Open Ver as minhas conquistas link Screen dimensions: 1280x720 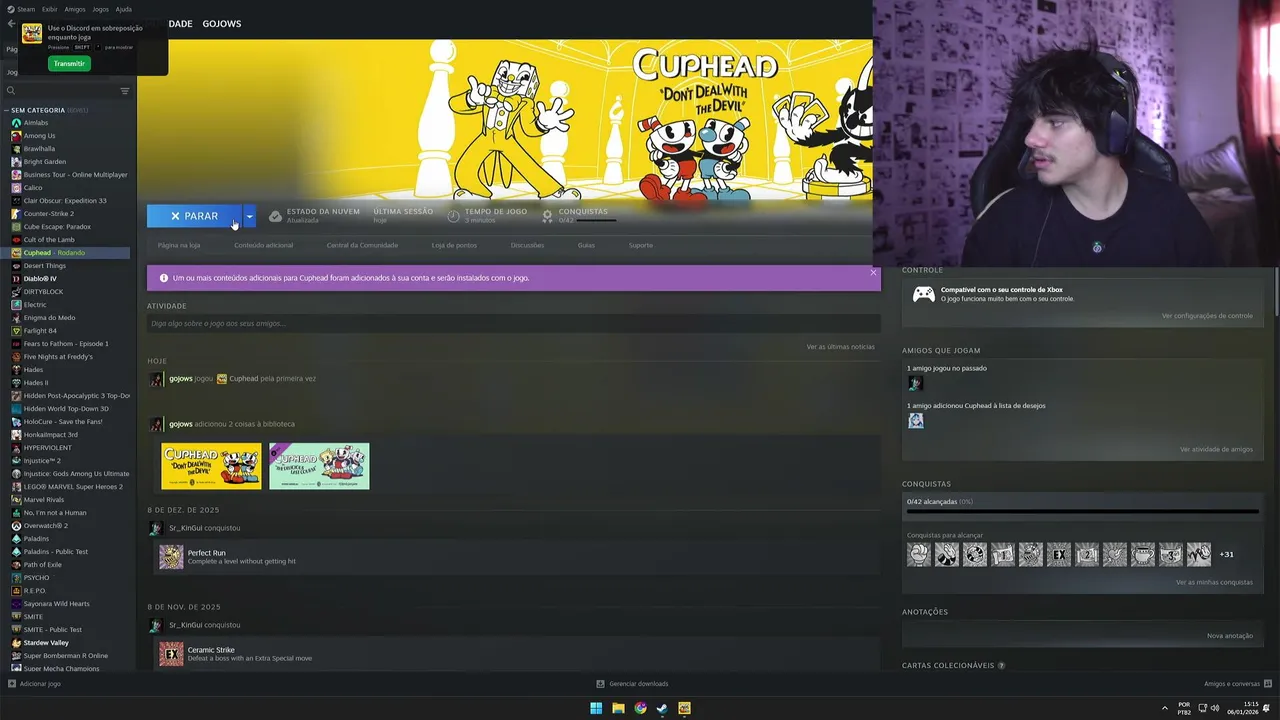(1214, 582)
